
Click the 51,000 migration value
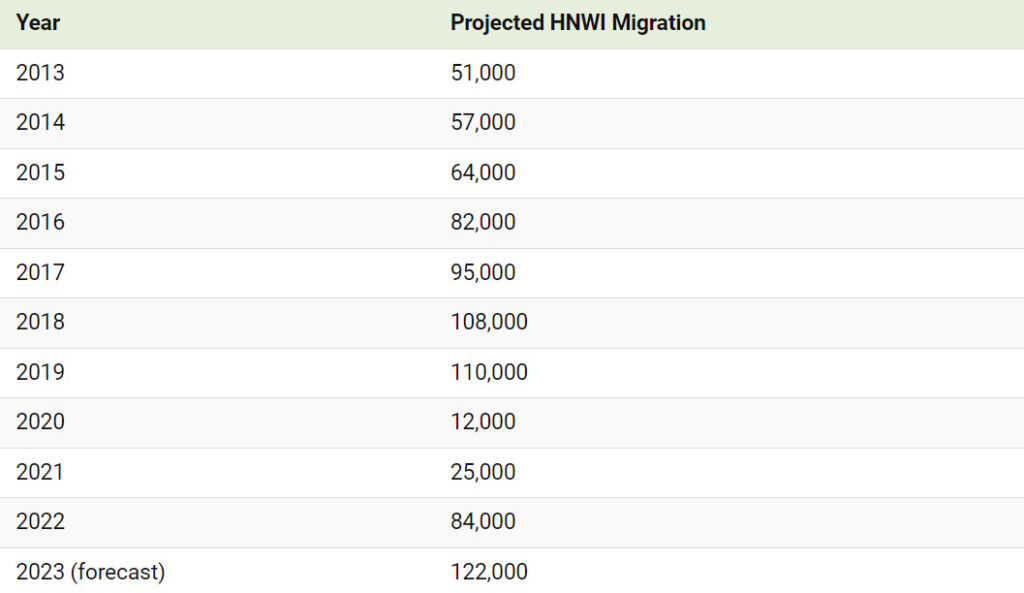(483, 73)
